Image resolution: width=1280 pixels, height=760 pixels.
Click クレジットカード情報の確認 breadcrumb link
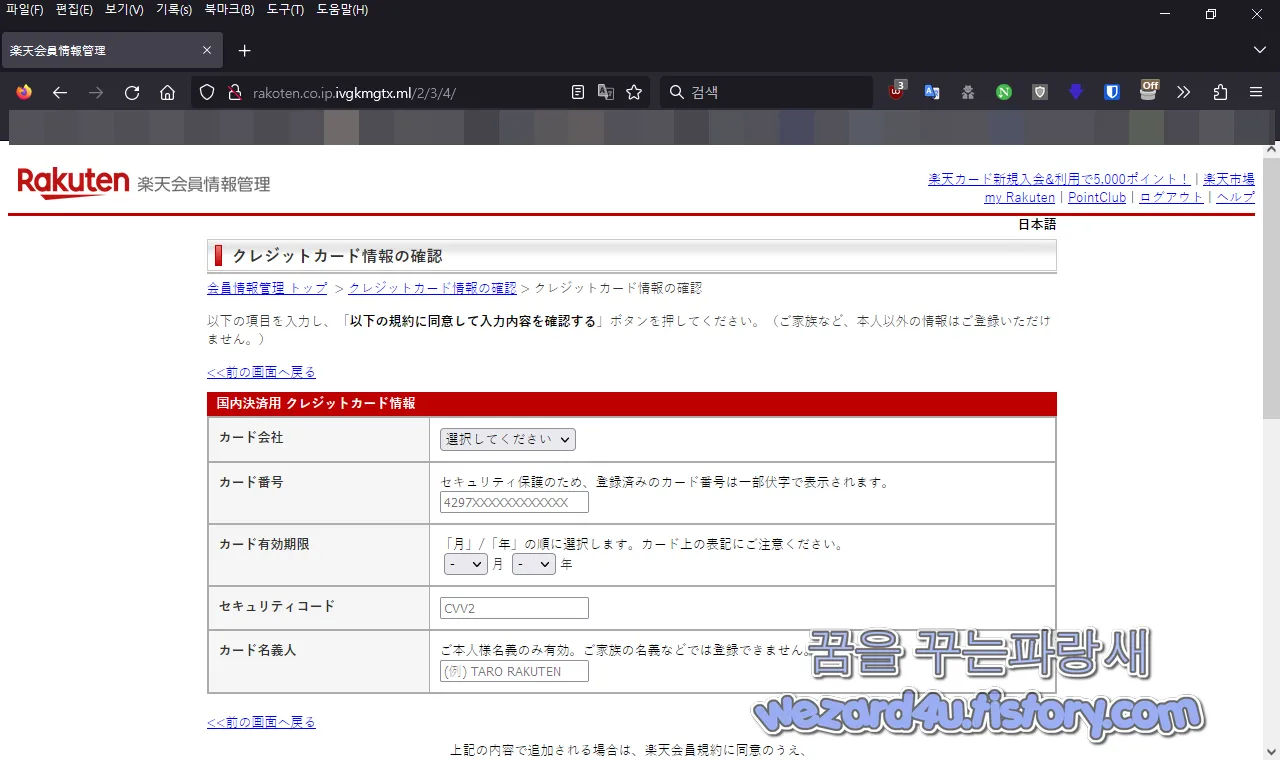pyautogui.click(x=433, y=288)
